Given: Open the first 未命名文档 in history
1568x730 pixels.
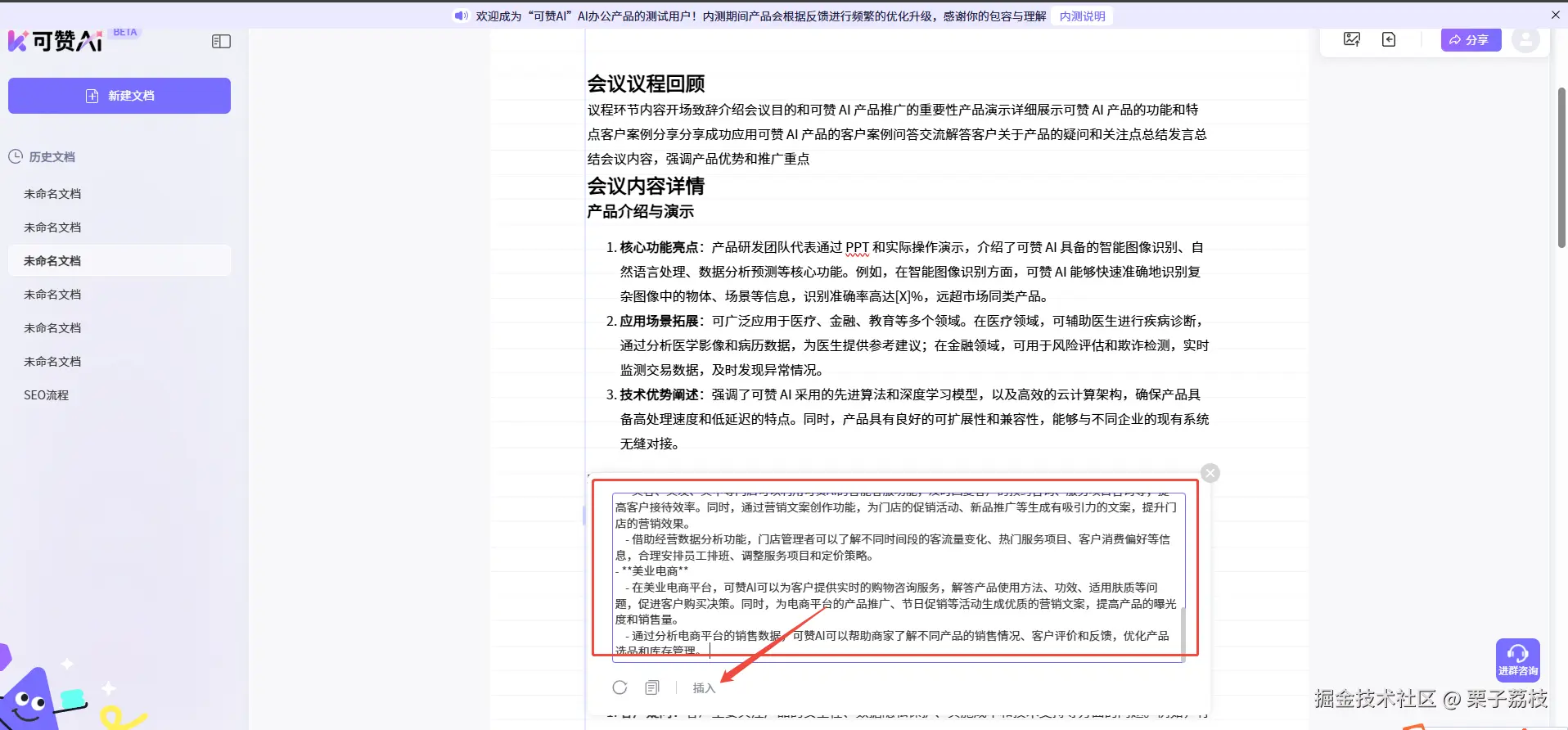Looking at the screenshot, I should pos(52,194).
